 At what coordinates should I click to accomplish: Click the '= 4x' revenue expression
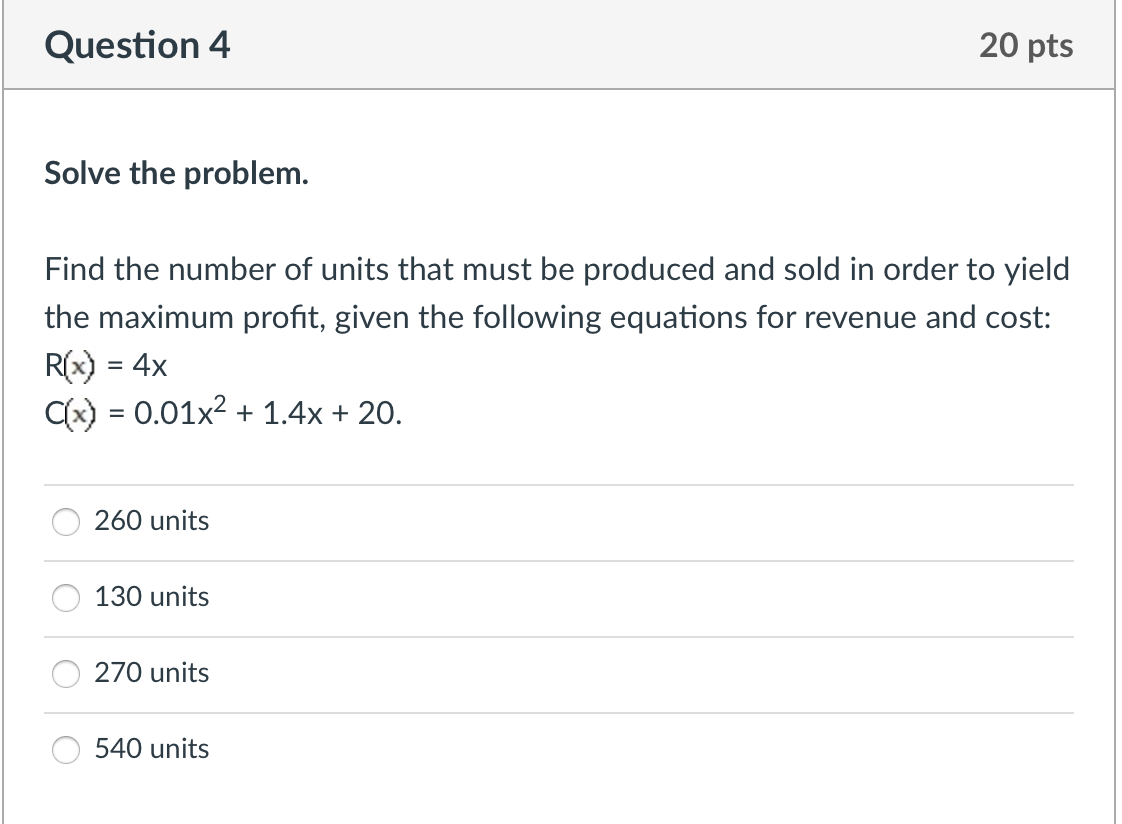click(137, 366)
